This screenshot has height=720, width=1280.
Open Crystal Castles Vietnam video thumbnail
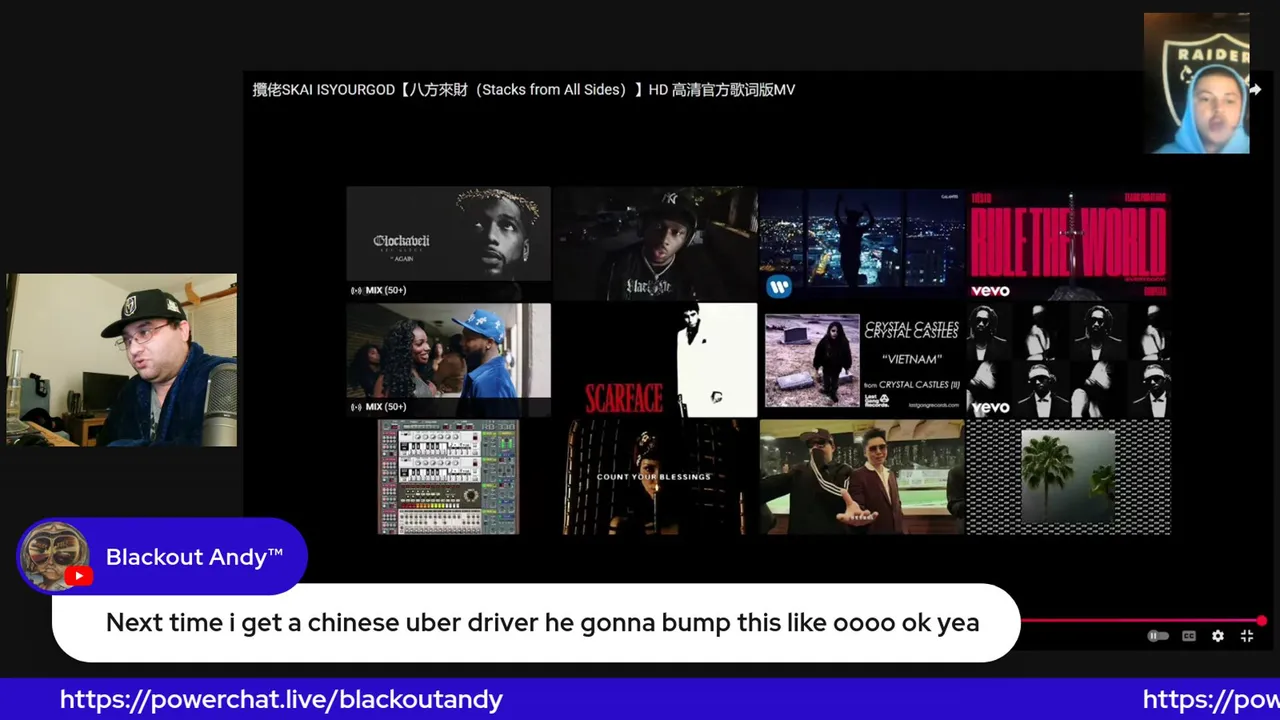pos(862,361)
